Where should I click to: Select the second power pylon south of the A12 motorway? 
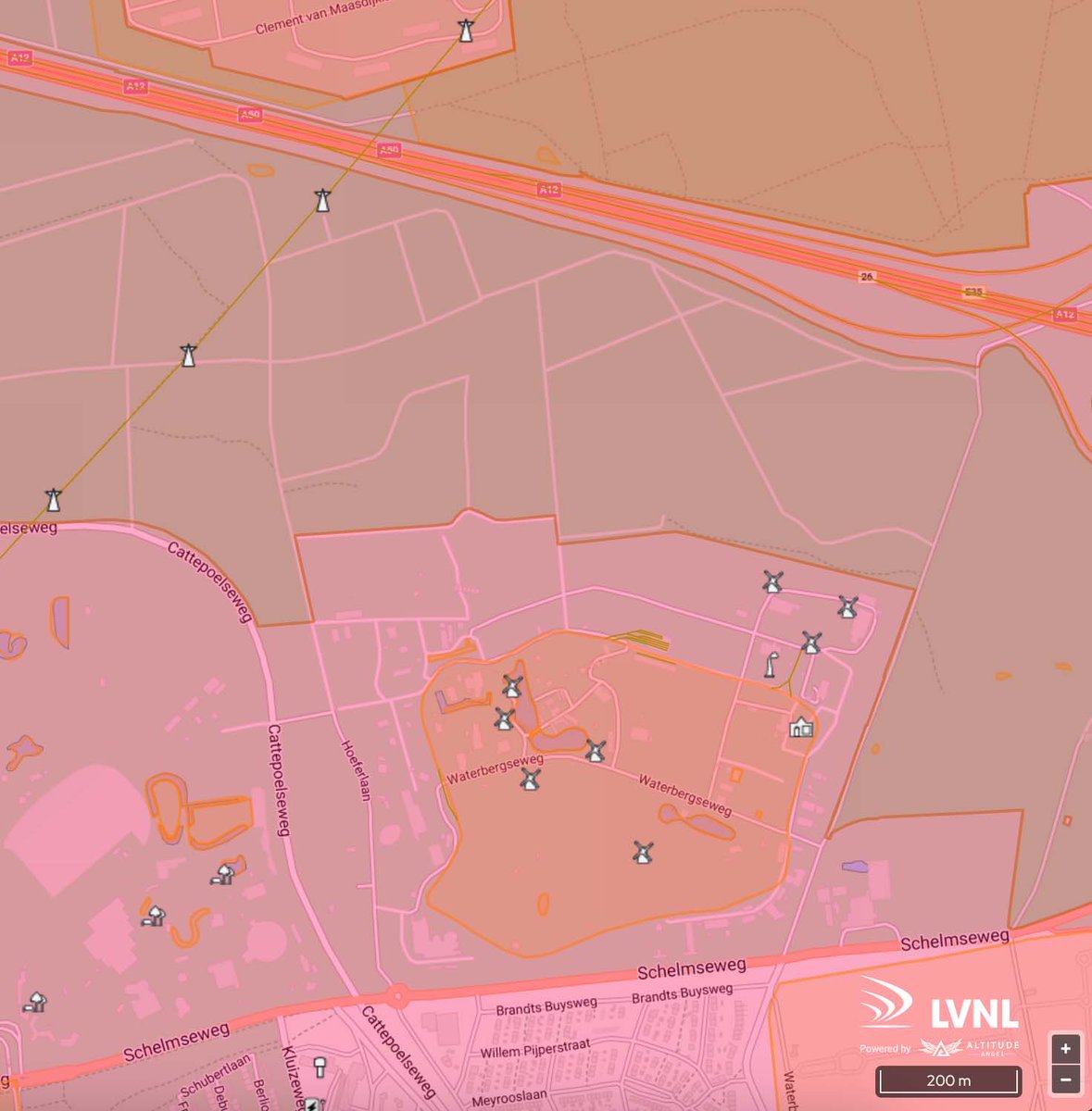[x=188, y=356]
